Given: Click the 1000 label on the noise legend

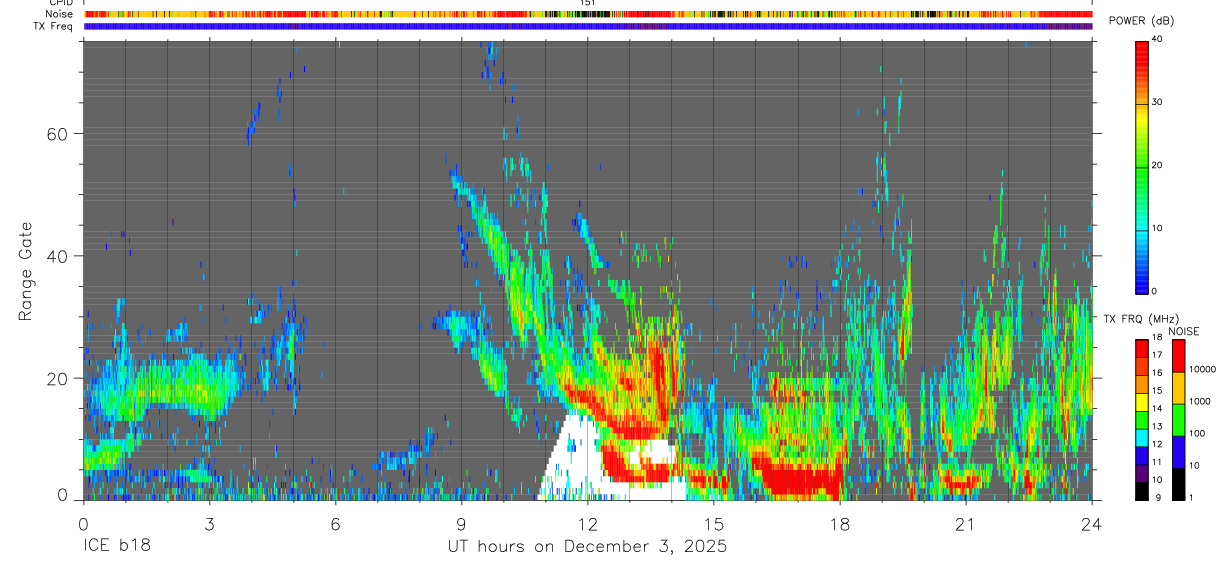Looking at the screenshot, I should pyautogui.click(x=1199, y=401).
